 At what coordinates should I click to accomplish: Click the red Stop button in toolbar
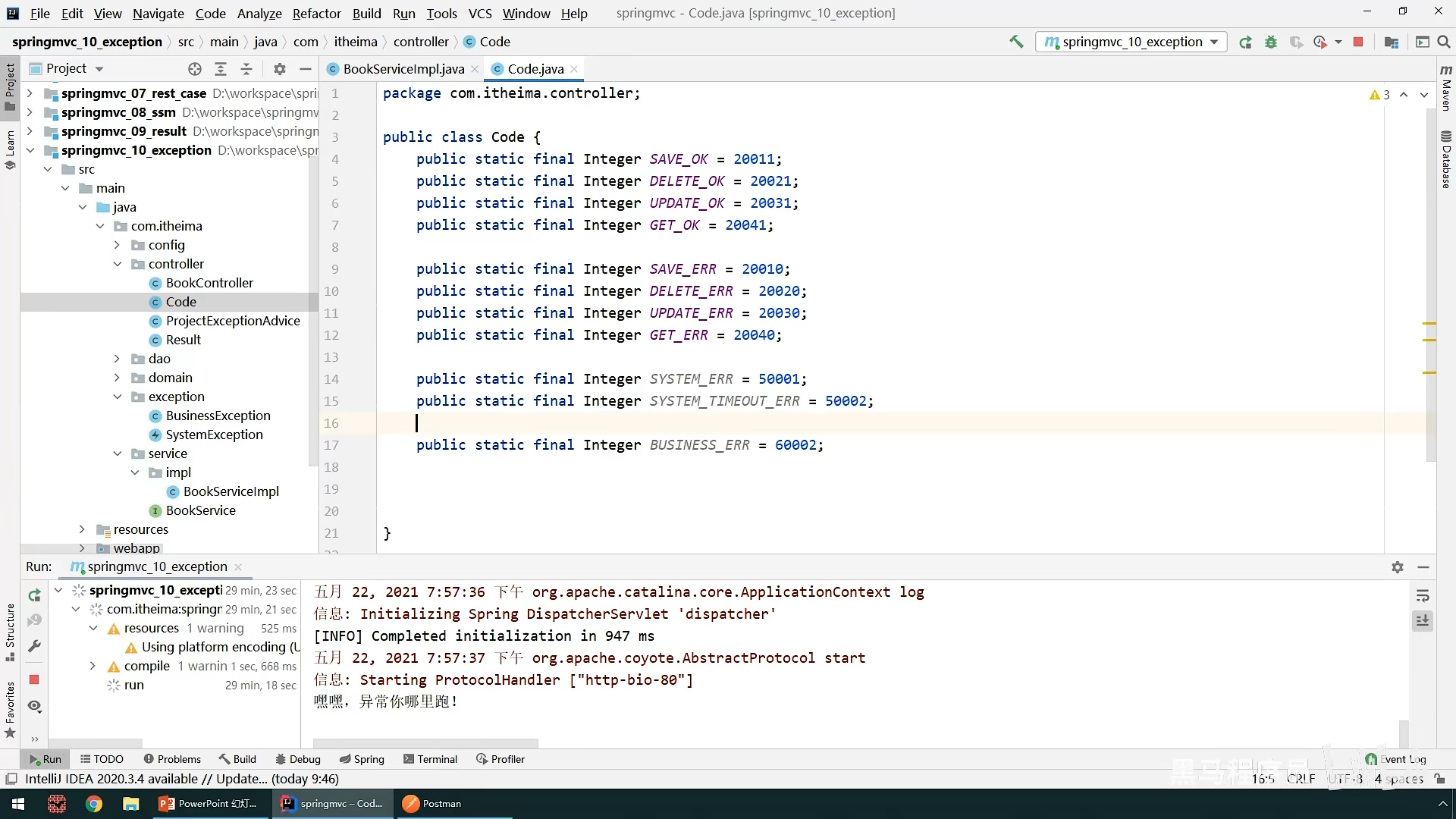click(x=1358, y=42)
